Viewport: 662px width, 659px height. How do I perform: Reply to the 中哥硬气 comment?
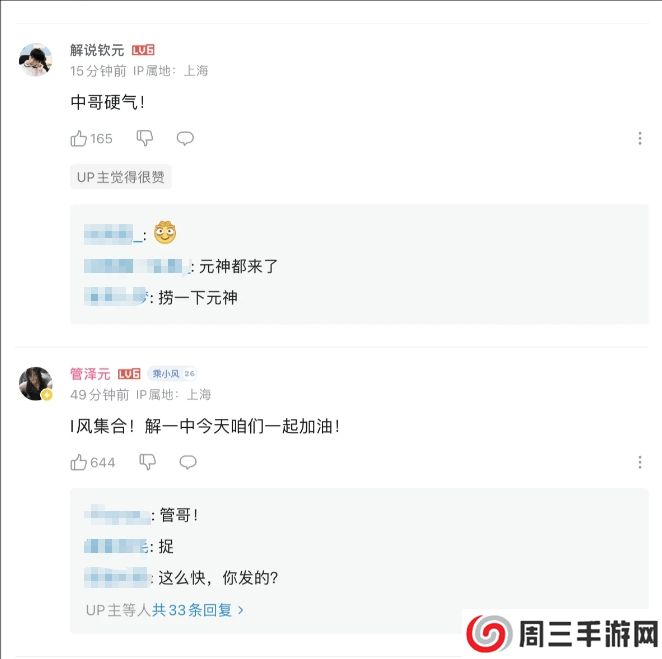pos(185,138)
